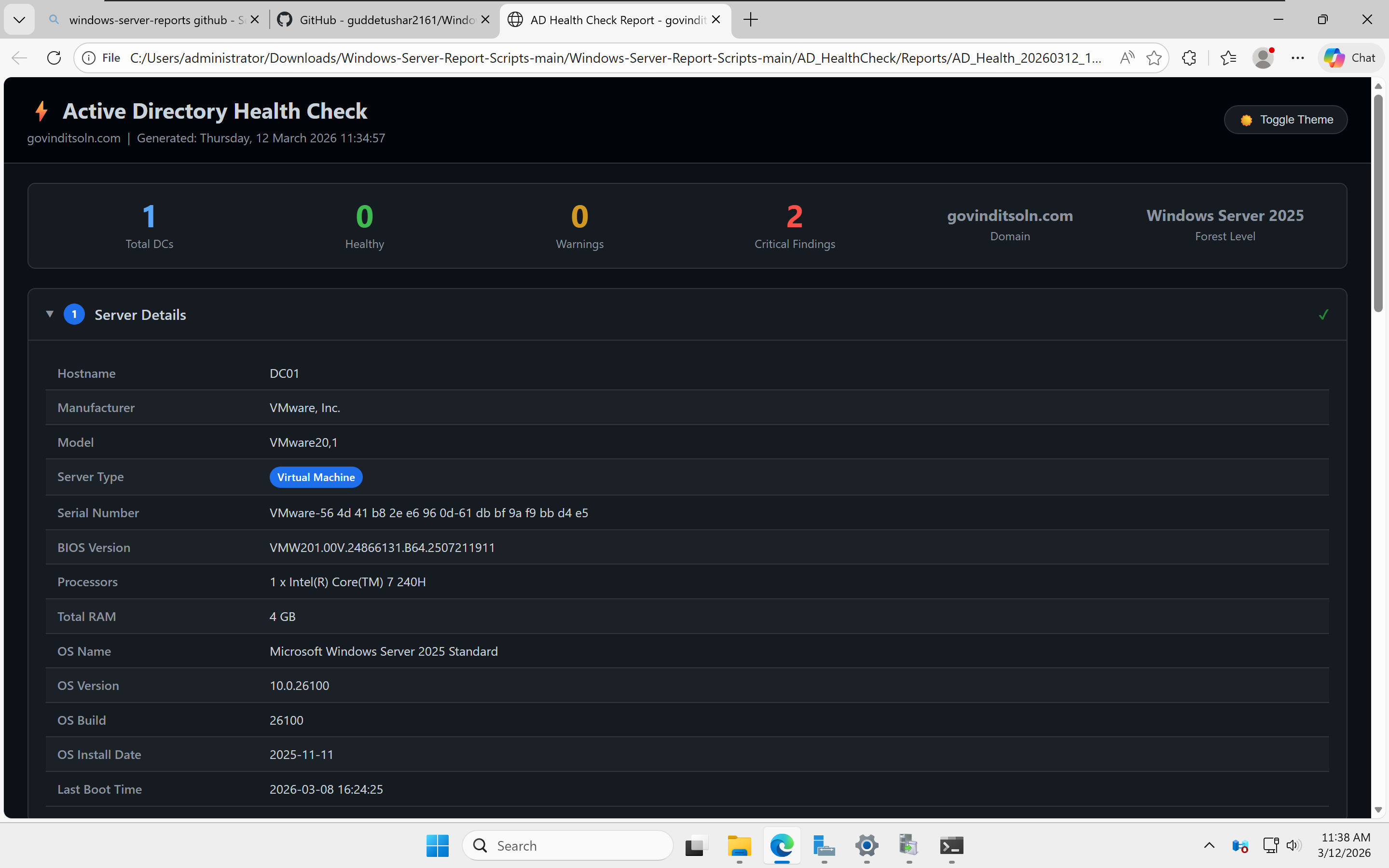This screenshot has width=1389, height=868.
Task: Click the taskbar Search box
Action: (x=567, y=846)
